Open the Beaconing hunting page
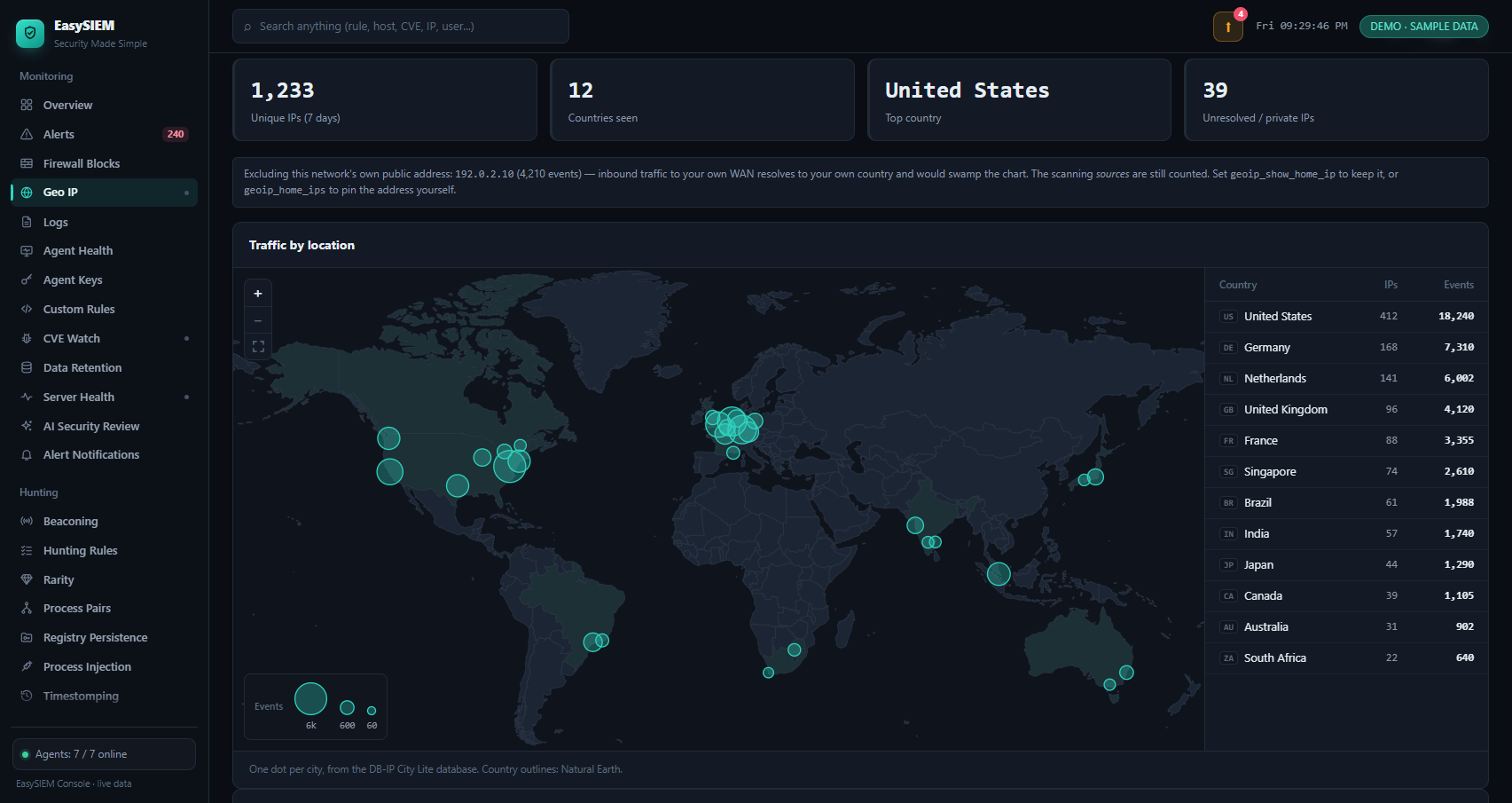 tap(104, 522)
